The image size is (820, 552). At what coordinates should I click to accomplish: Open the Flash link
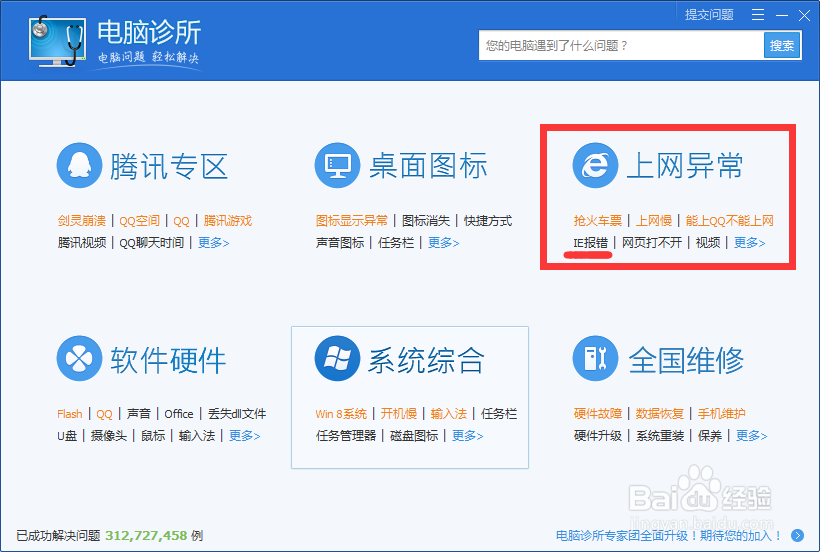70,414
